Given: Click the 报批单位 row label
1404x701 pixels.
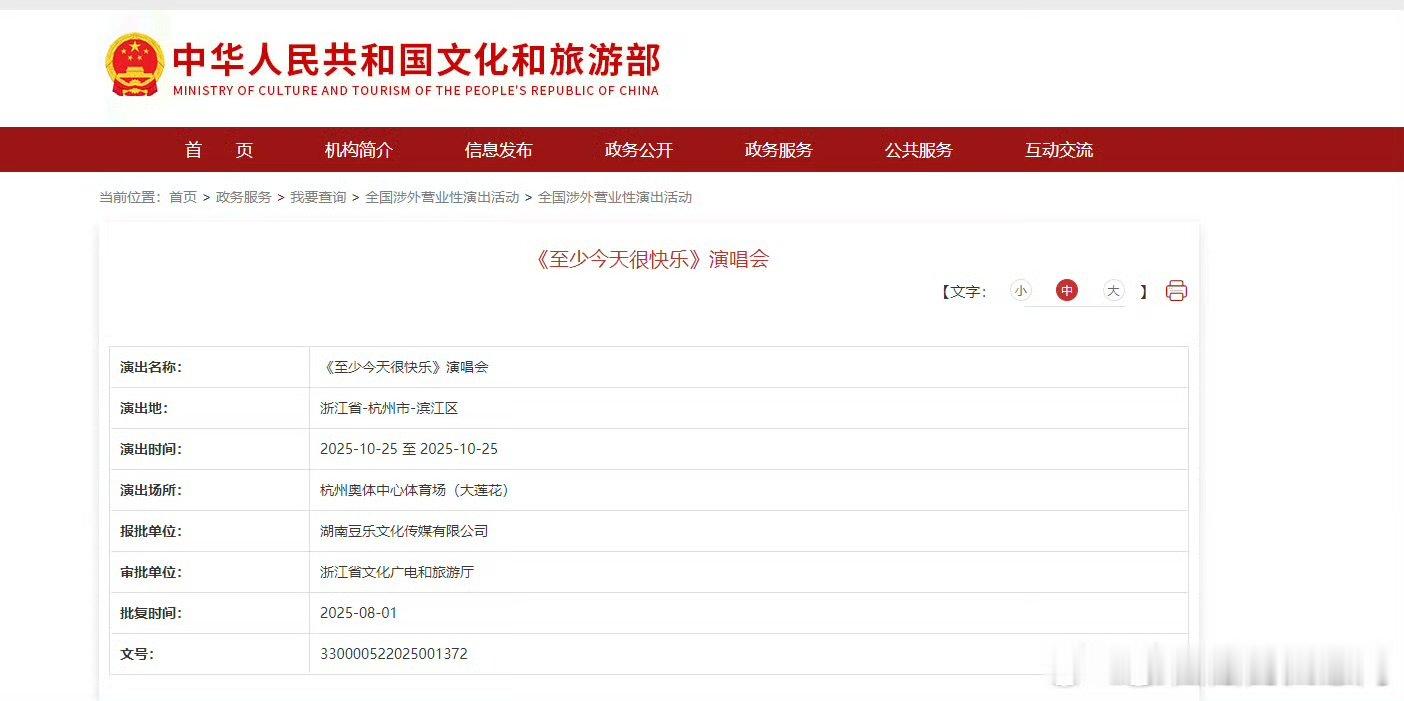Looking at the screenshot, I should click(151, 531).
